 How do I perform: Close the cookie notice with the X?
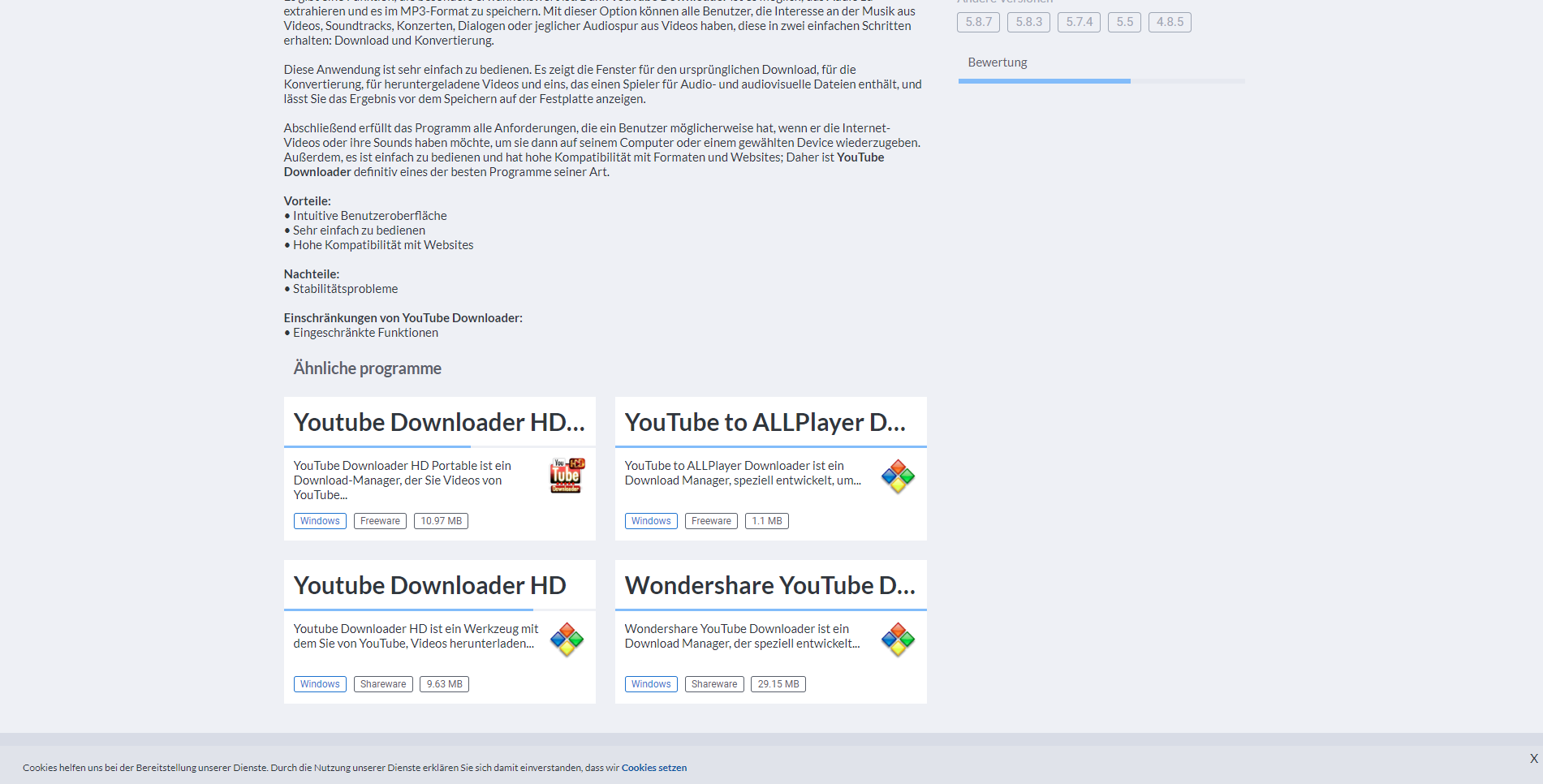pyautogui.click(x=1533, y=758)
